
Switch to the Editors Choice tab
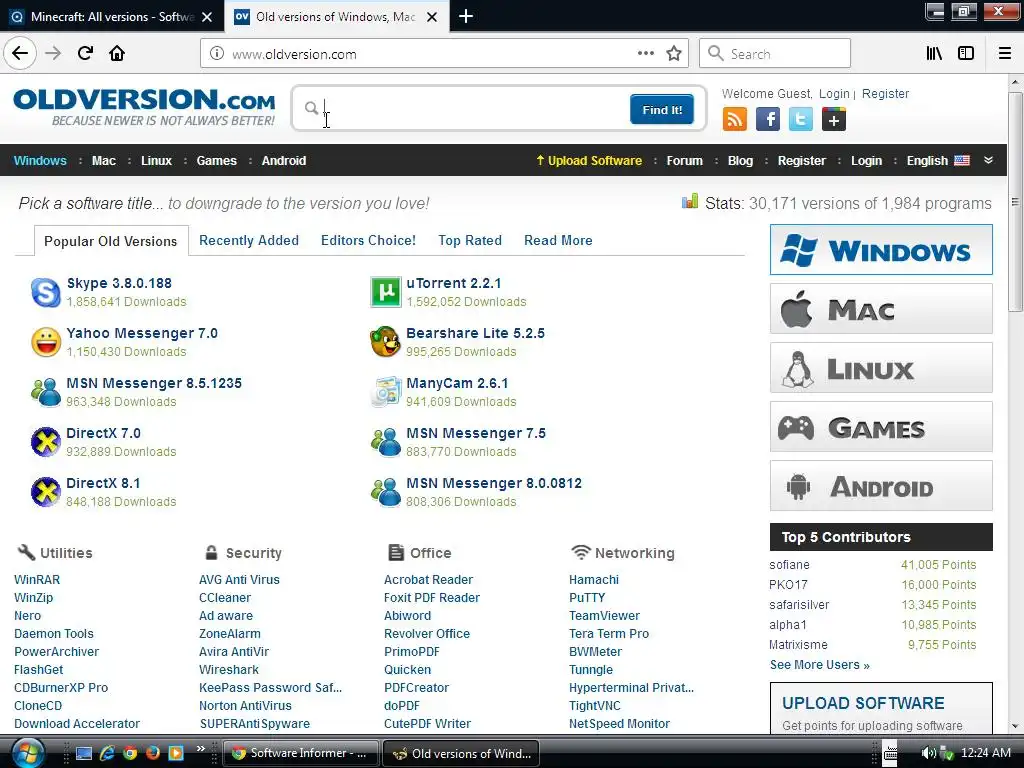pos(368,240)
